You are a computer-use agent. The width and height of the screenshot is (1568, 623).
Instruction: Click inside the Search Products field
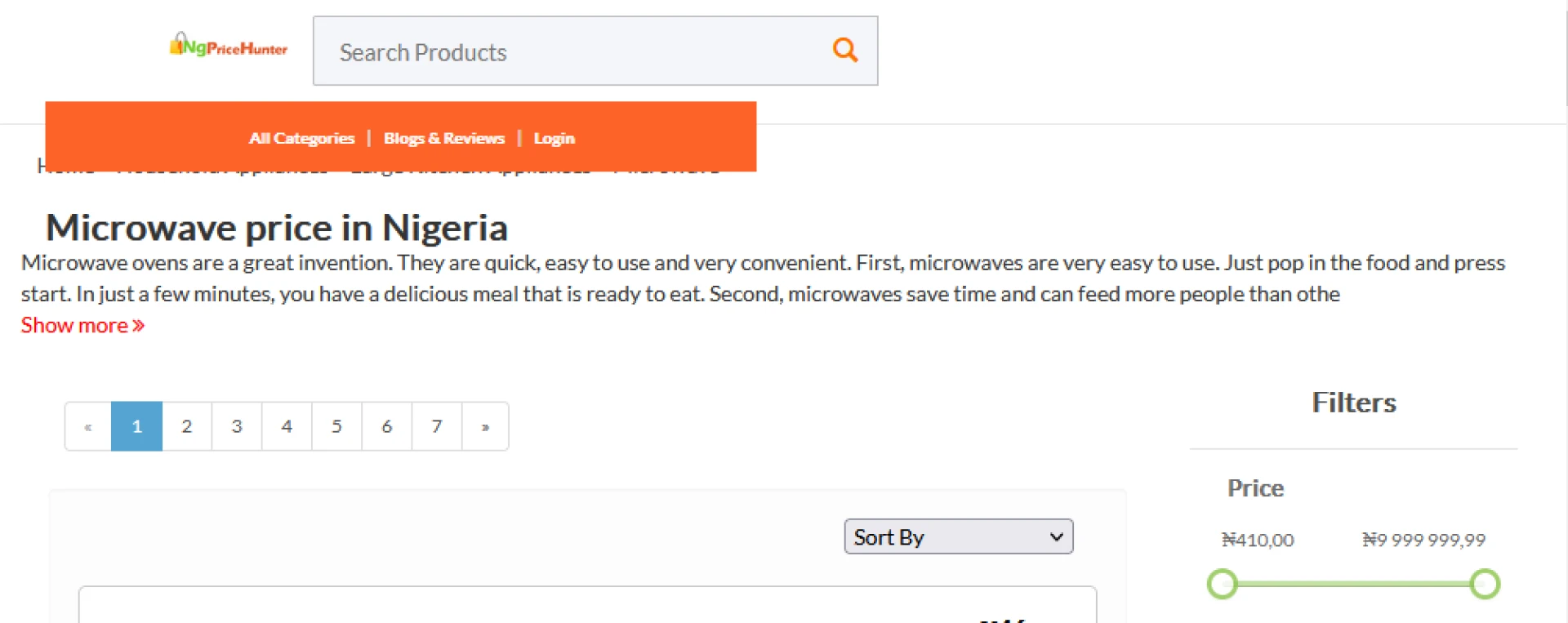(x=572, y=51)
